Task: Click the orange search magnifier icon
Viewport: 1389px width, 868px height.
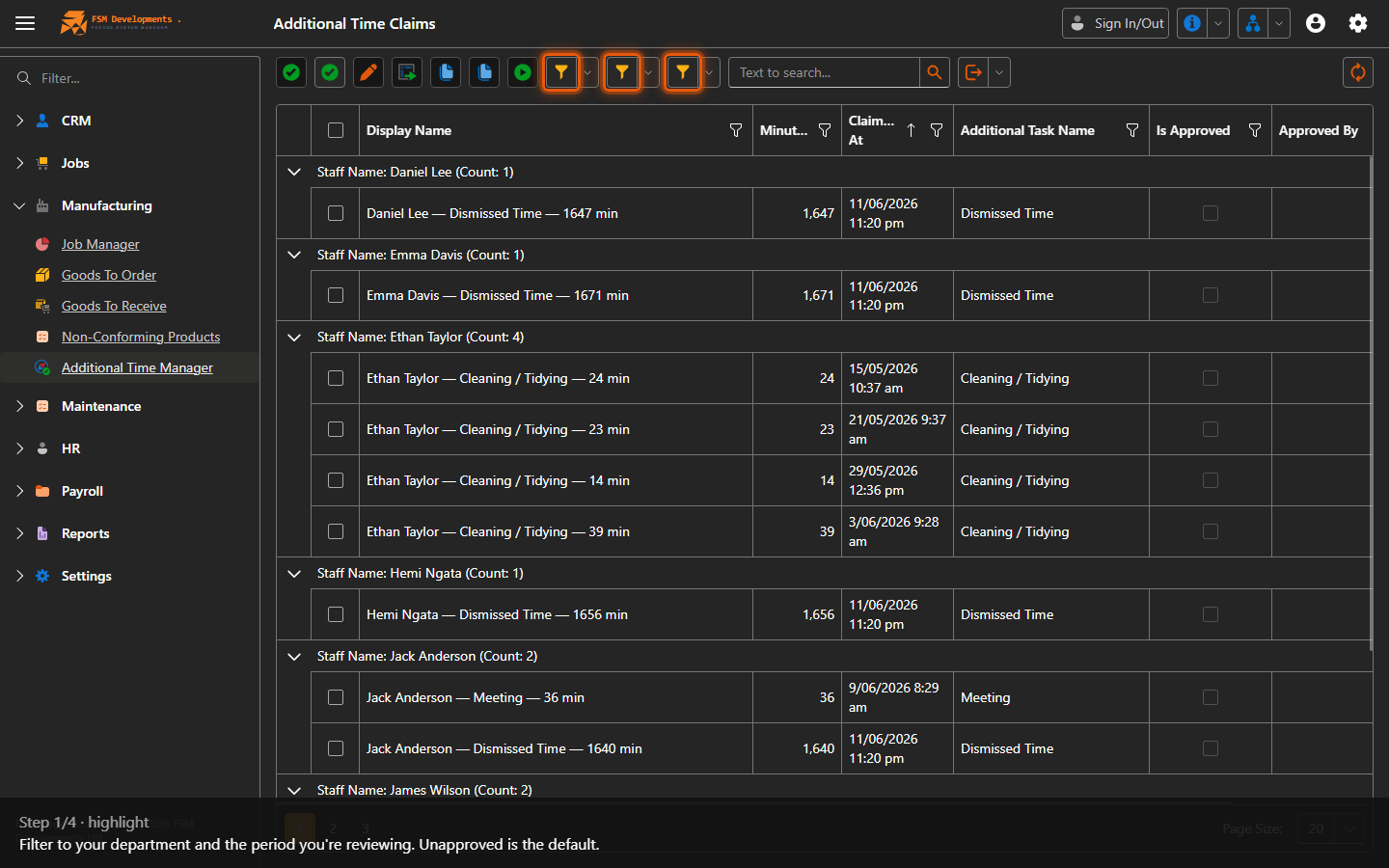Action: pyautogui.click(x=934, y=72)
